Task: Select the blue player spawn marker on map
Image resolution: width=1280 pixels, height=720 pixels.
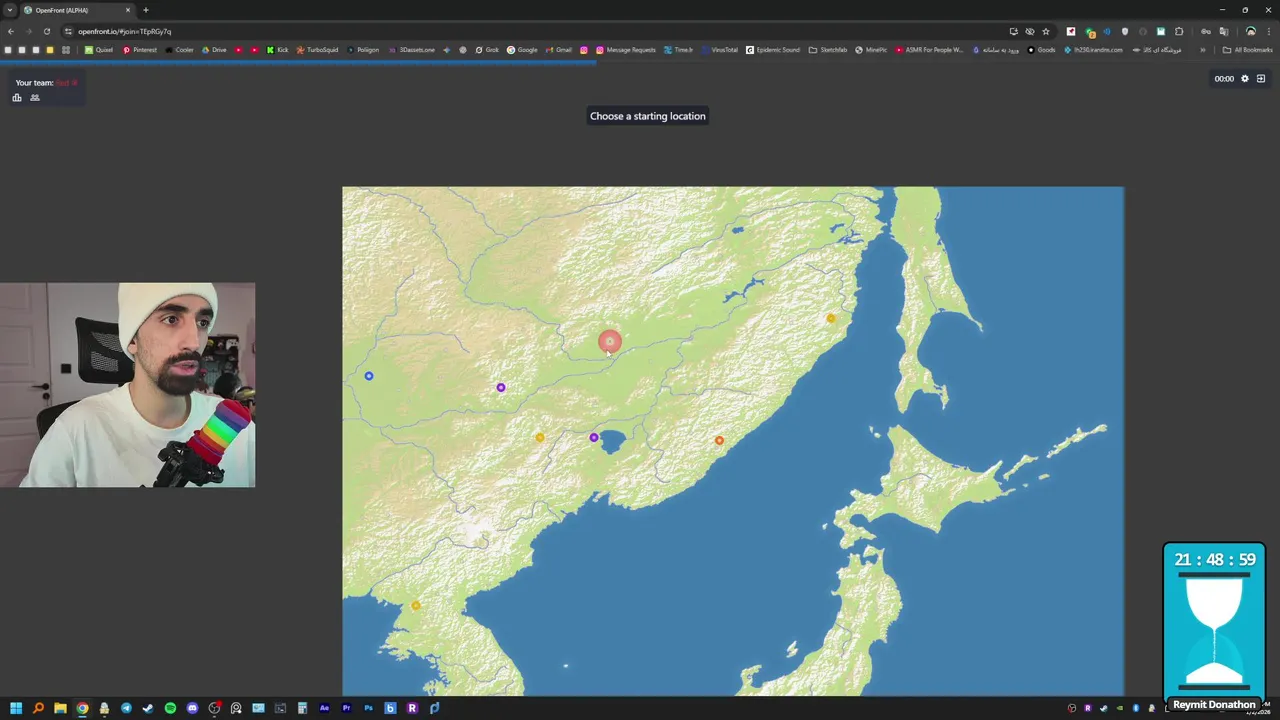Action: pos(369,376)
